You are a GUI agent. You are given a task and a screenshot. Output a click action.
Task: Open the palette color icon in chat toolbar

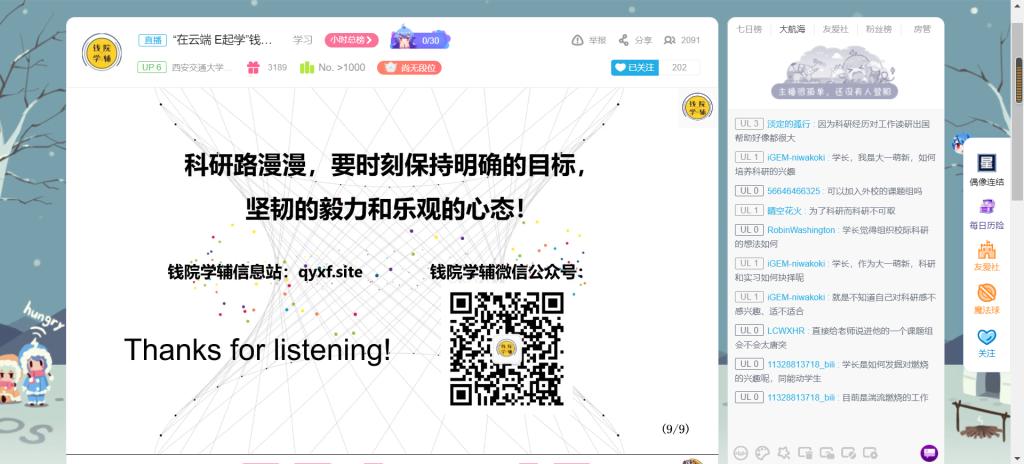(762, 452)
